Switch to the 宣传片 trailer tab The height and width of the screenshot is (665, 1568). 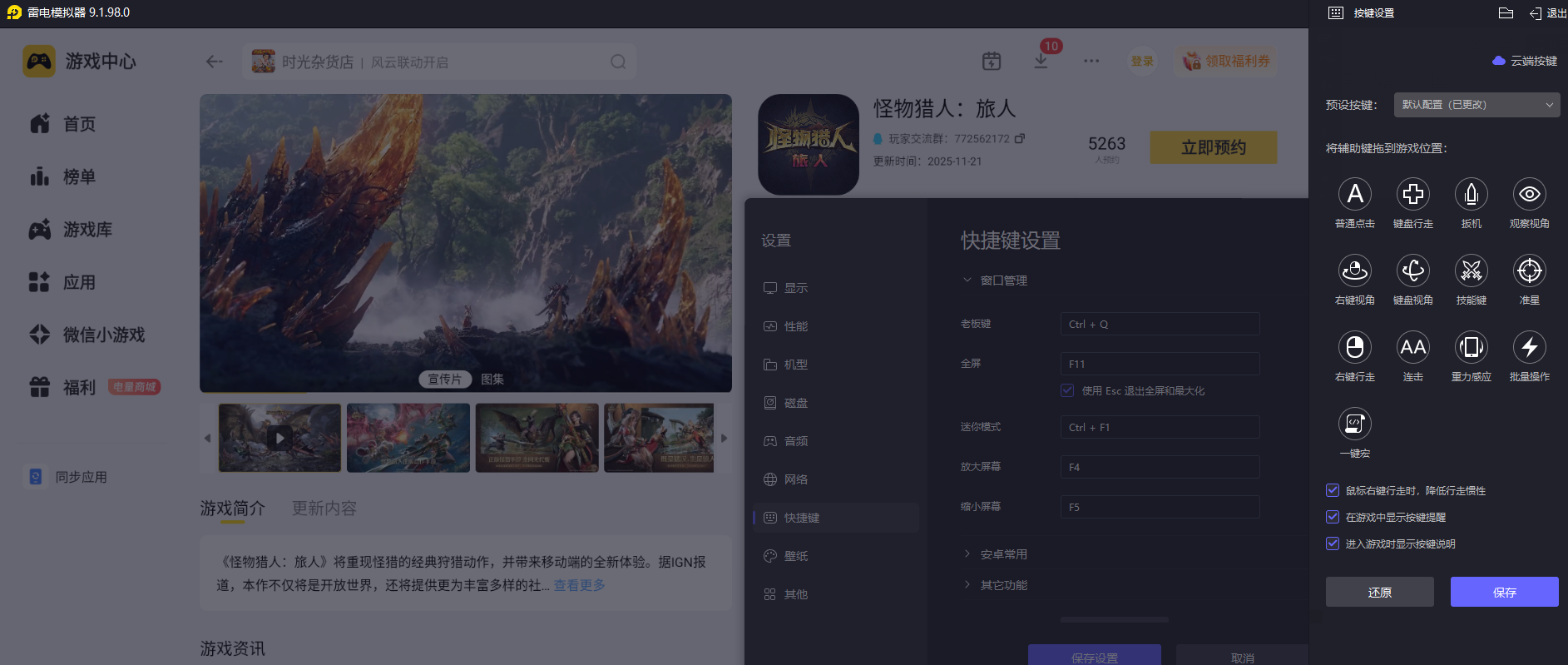tap(445, 379)
